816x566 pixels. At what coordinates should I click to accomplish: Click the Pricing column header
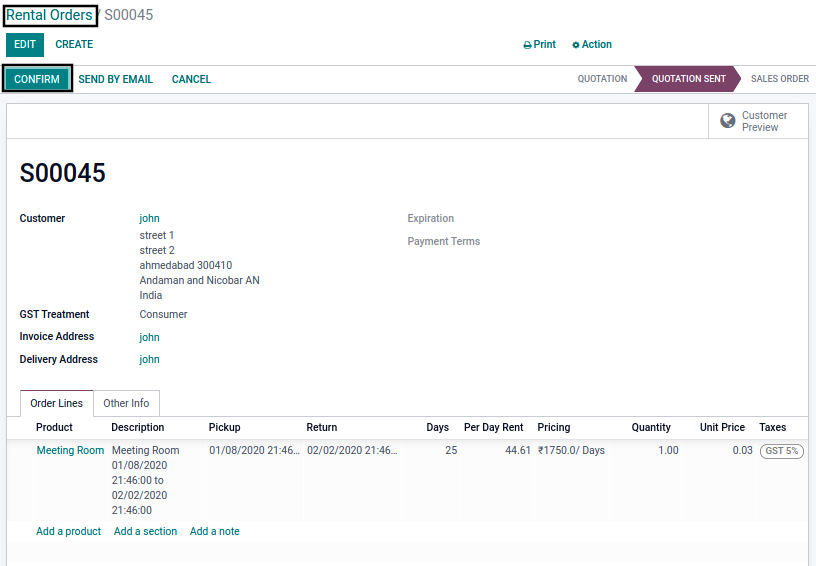[x=554, y=427]
